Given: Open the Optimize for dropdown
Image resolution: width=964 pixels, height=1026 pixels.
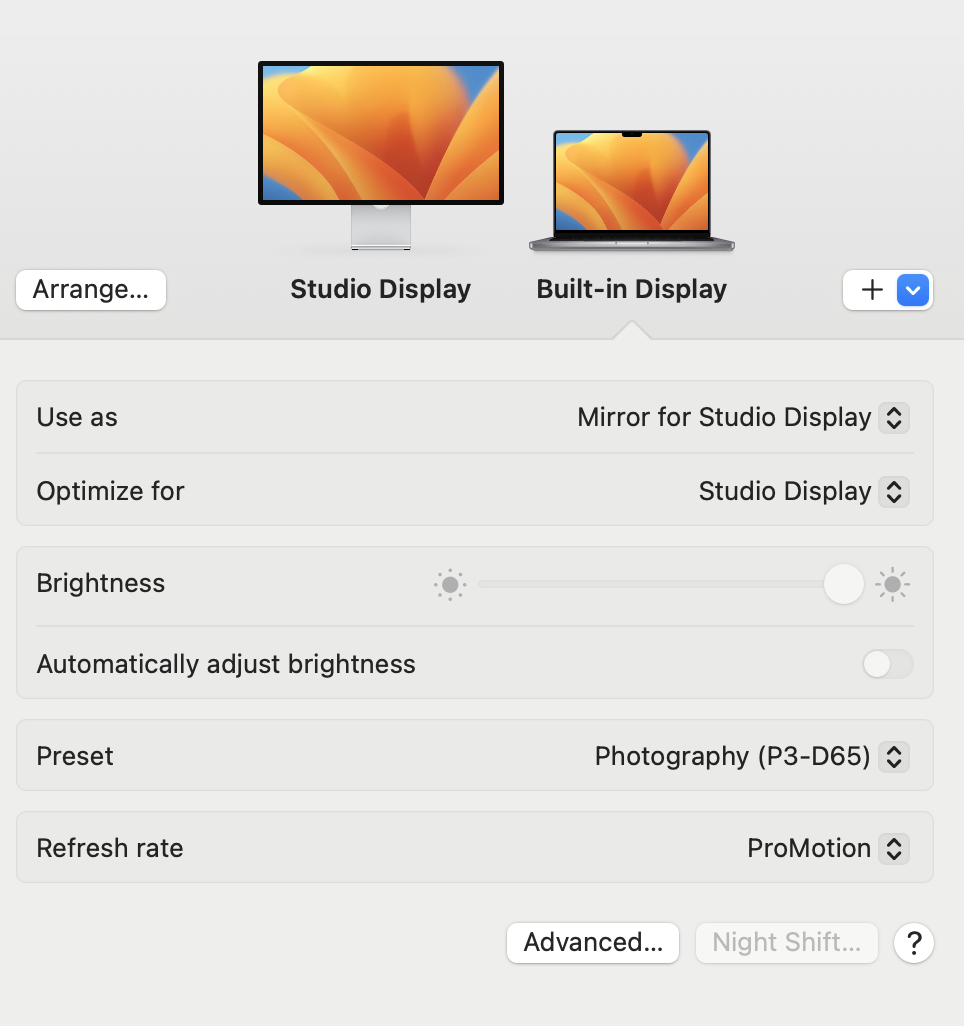Looking at the screenshot, I should [x=894, y=492].
